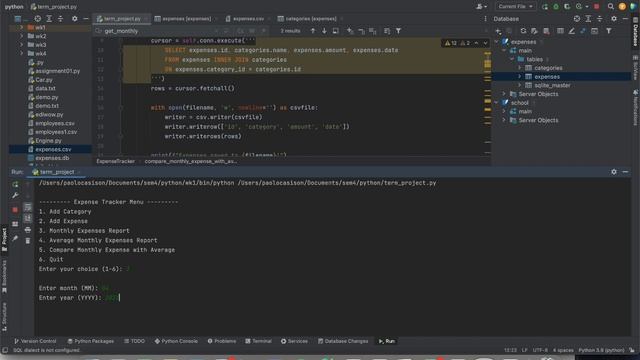Open the Services tool window
Viewport: 640px width, 360px height.
pyautogui.click(x=294, y=341)
